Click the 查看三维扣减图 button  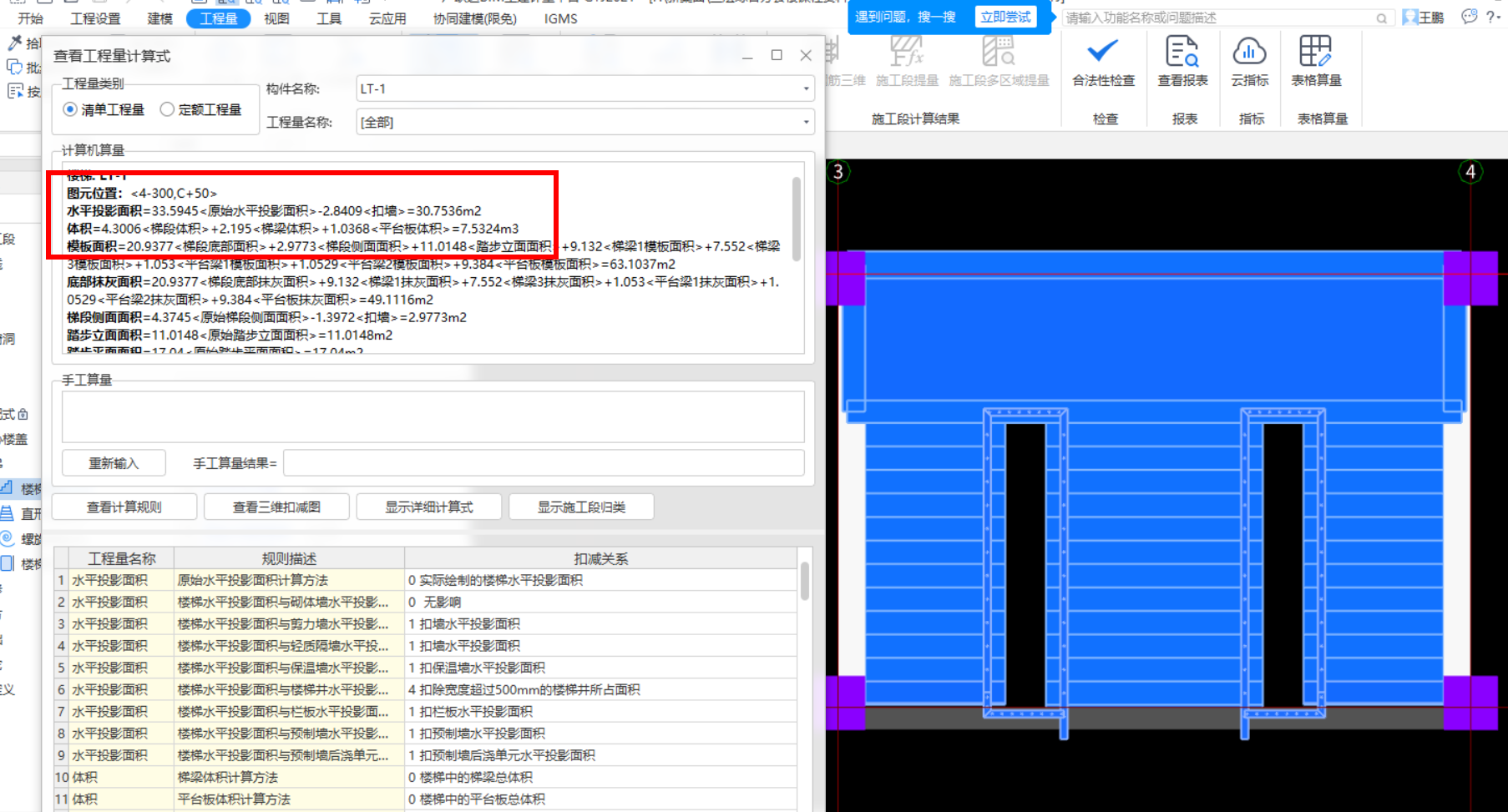pos(276,507)
